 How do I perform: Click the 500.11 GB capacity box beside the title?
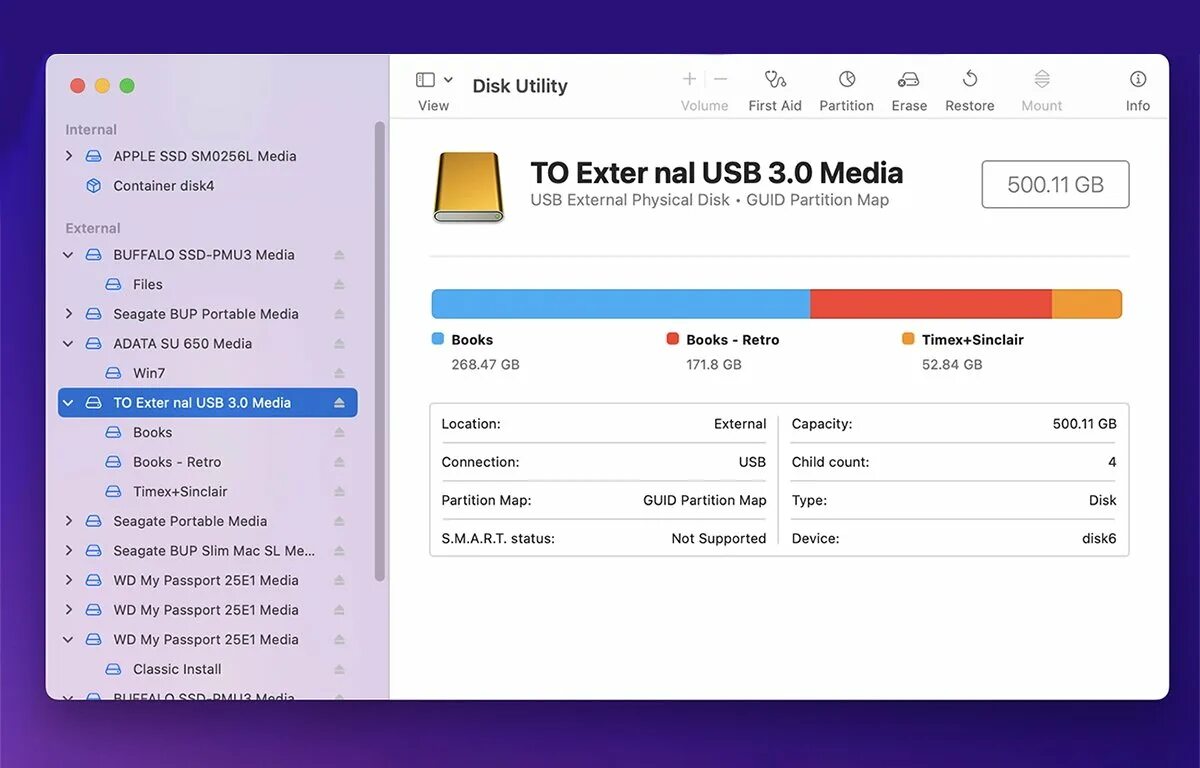coord(1055,184)
